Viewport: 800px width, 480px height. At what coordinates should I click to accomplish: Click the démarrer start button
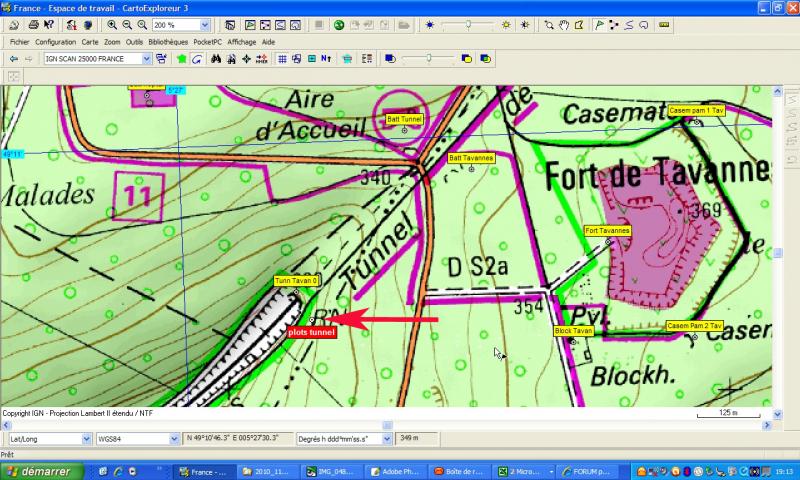click(x=41, y=471)
